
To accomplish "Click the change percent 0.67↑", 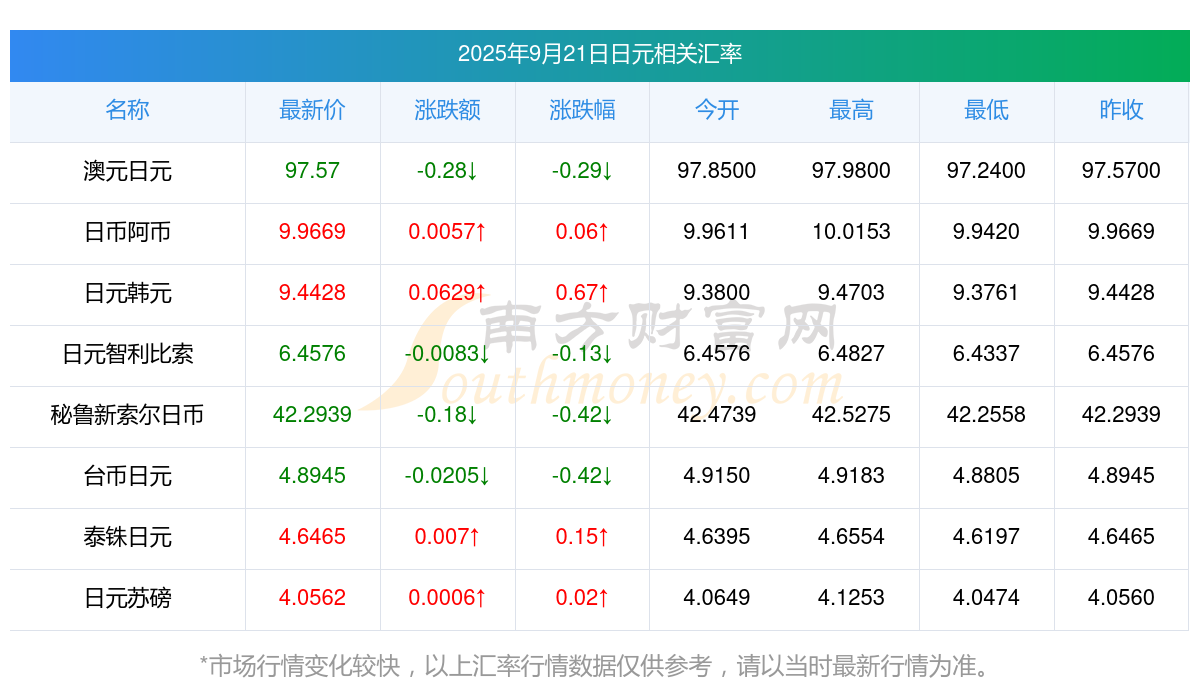I will (x=583, y=293).
